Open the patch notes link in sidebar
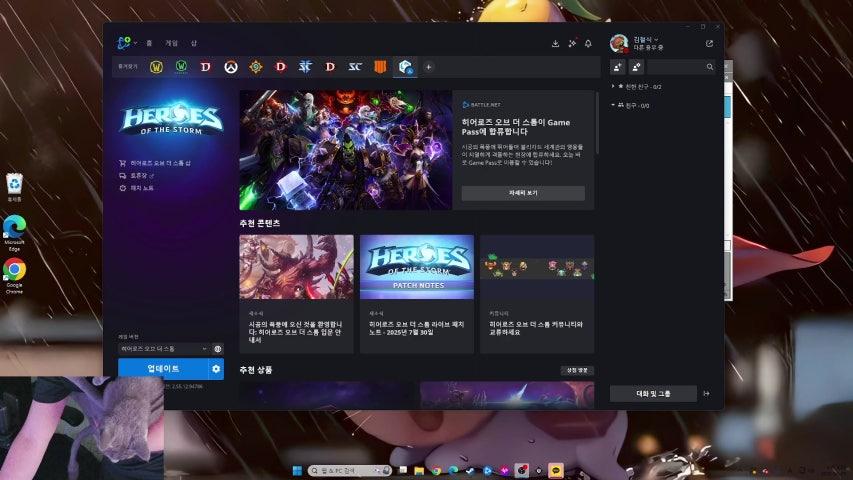Screen dimensions: 853x480 tap(137, 188)
